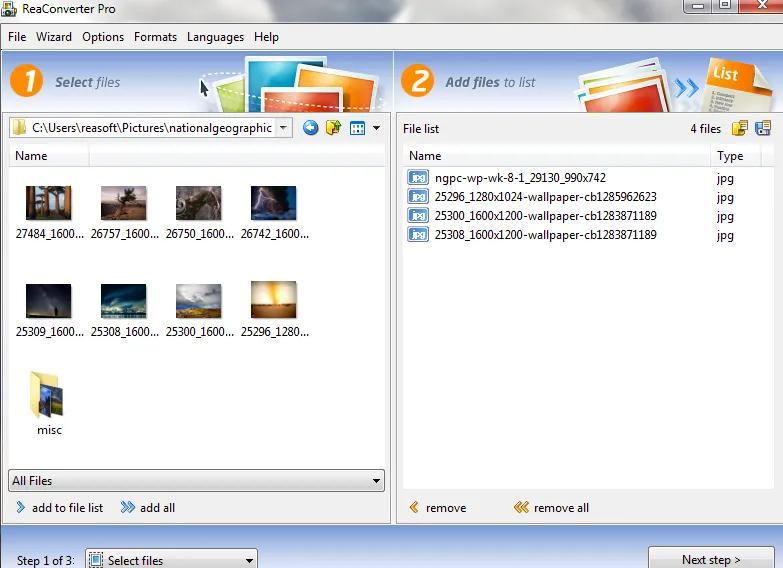Open the Wizard menu
Screen dimensions: 783x568
click(x=54, y=37)
